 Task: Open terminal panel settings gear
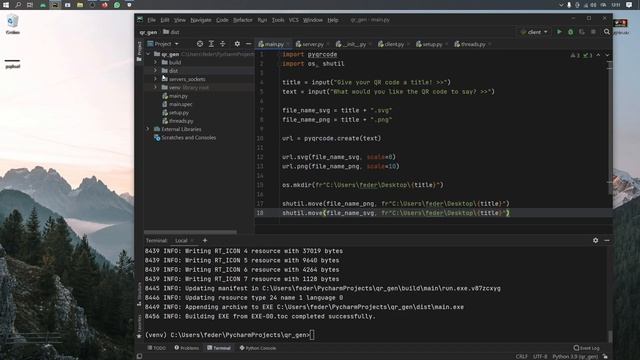coord(596,240)
